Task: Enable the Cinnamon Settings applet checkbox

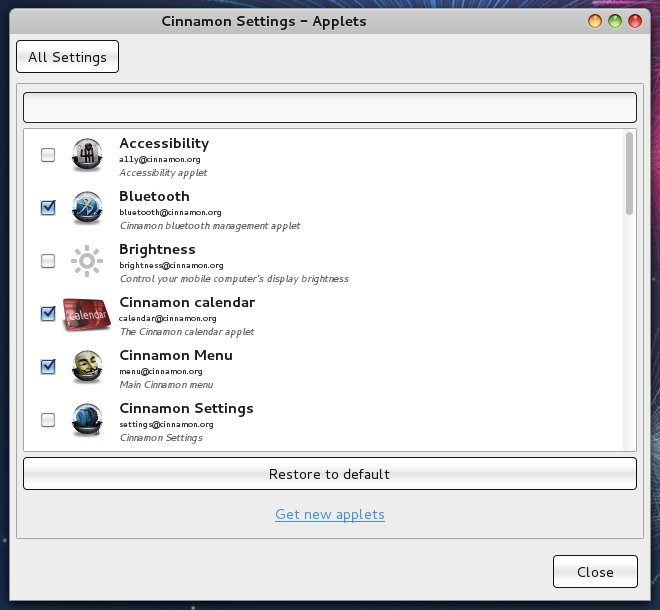Action: 48,420
